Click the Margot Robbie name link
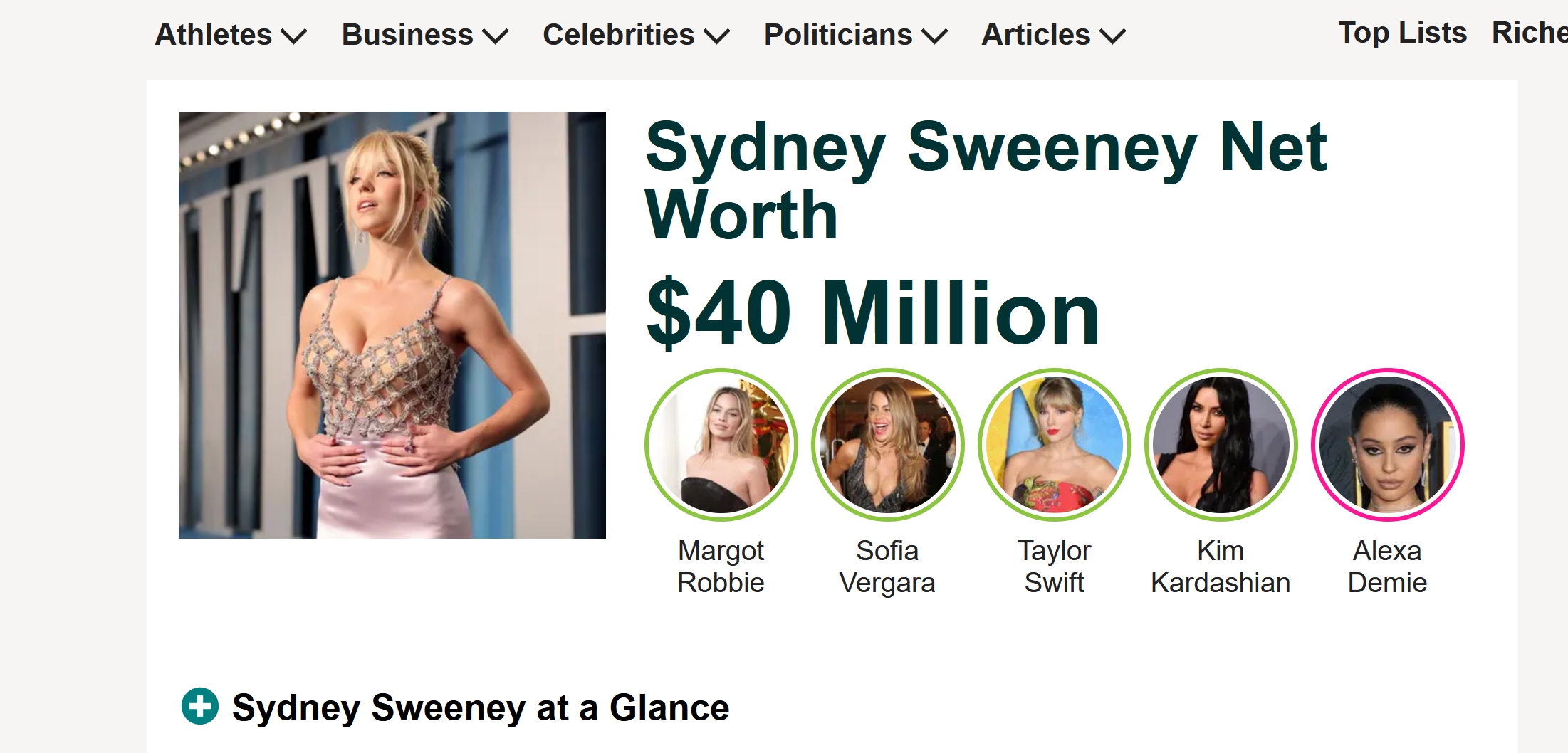 721,567
